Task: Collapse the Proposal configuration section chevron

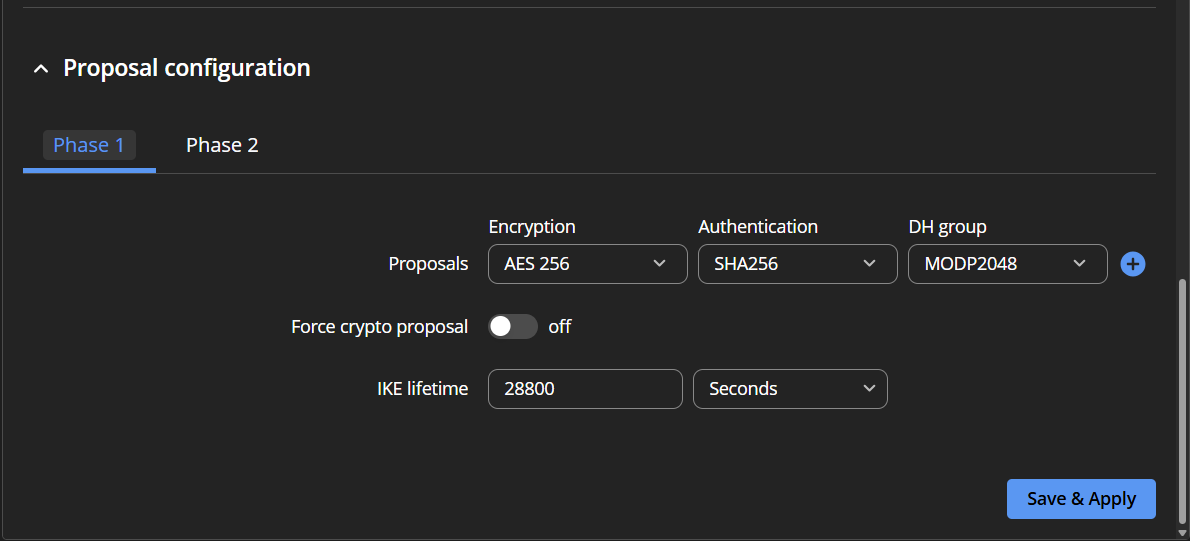Action: click(41, 68)
